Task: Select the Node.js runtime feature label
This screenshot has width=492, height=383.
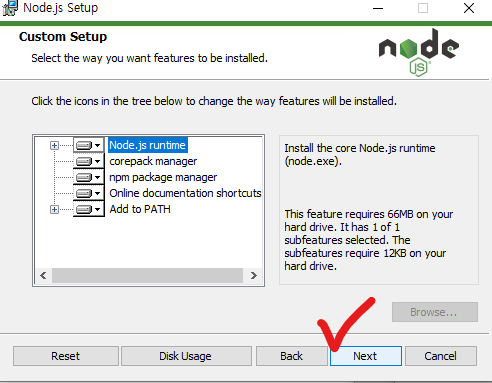Action: coord(148,145)
